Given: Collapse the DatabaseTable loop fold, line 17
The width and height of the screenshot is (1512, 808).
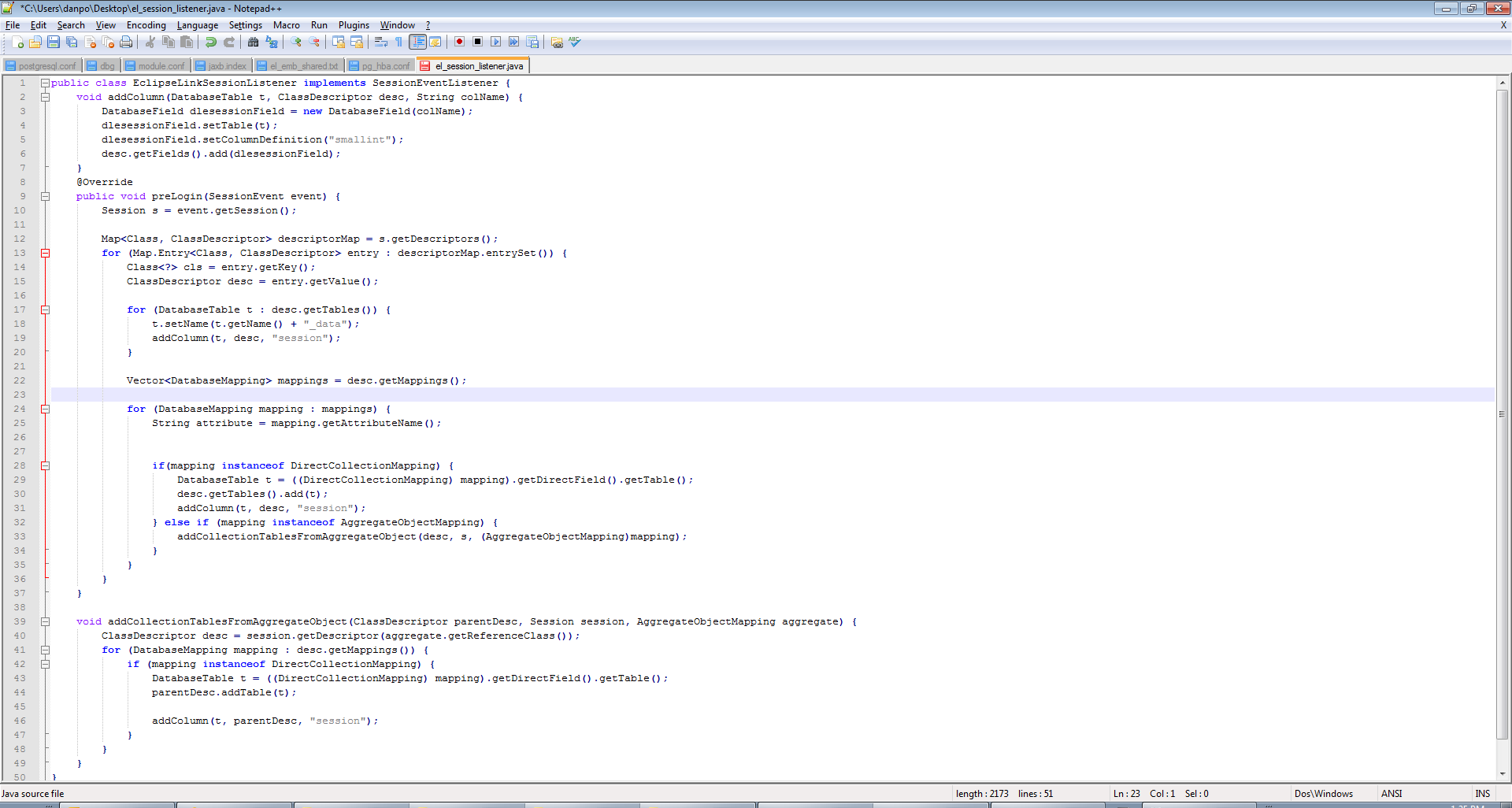Looking at the screenshot, I should [45, 309].
